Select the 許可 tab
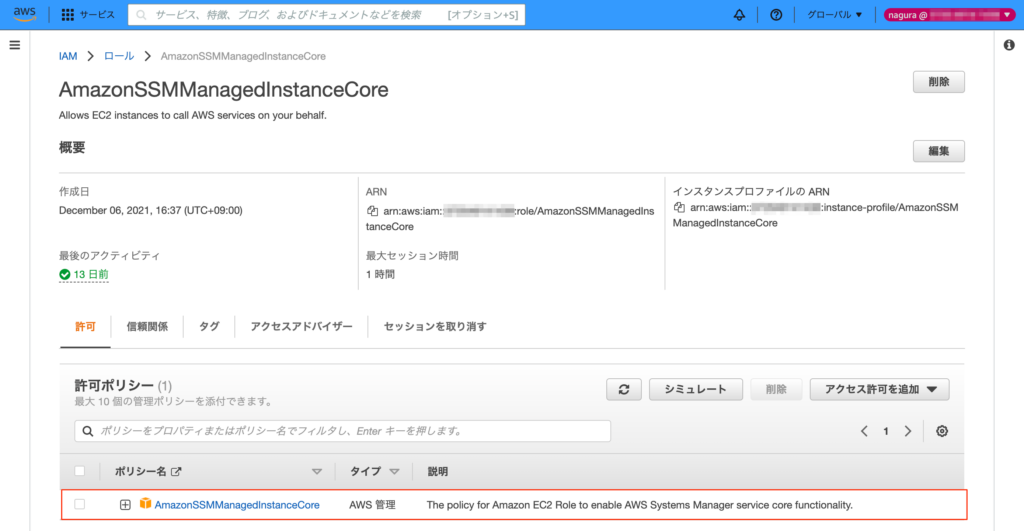This screenshot has height=531, width=1024. [85, 327]
